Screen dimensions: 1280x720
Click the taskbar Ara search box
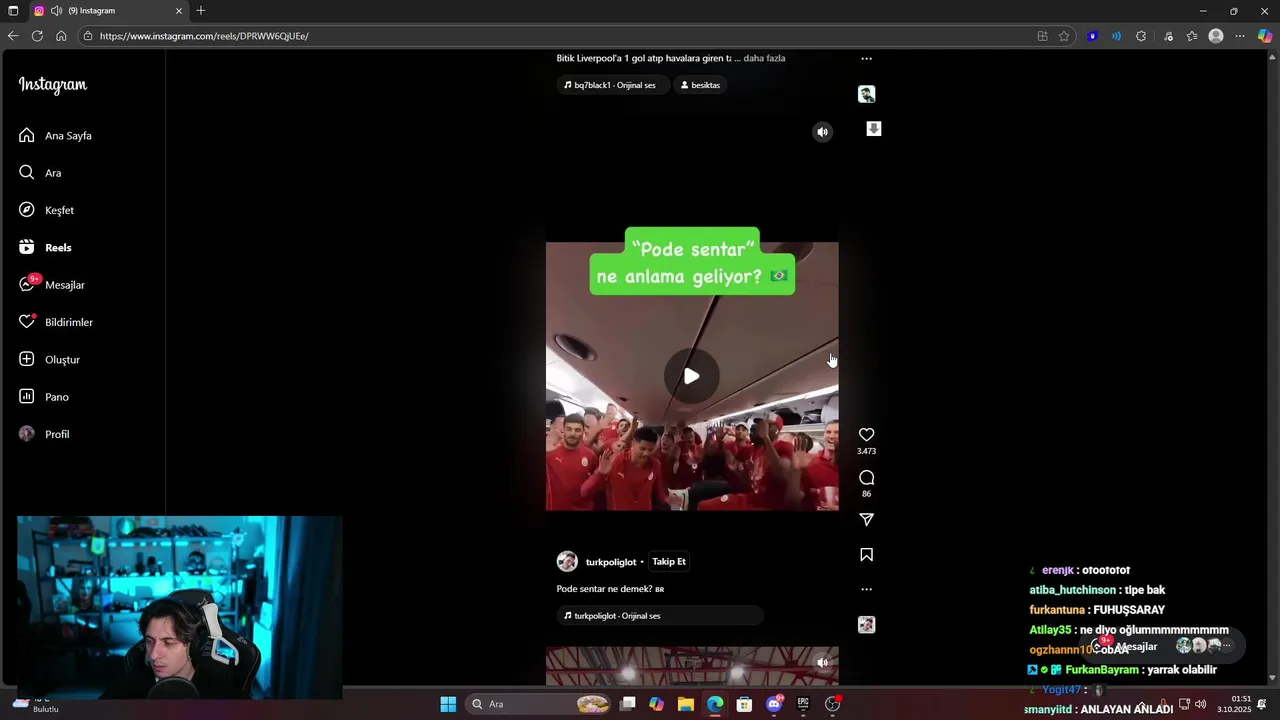pyautogui.click(x=540, y=704)
